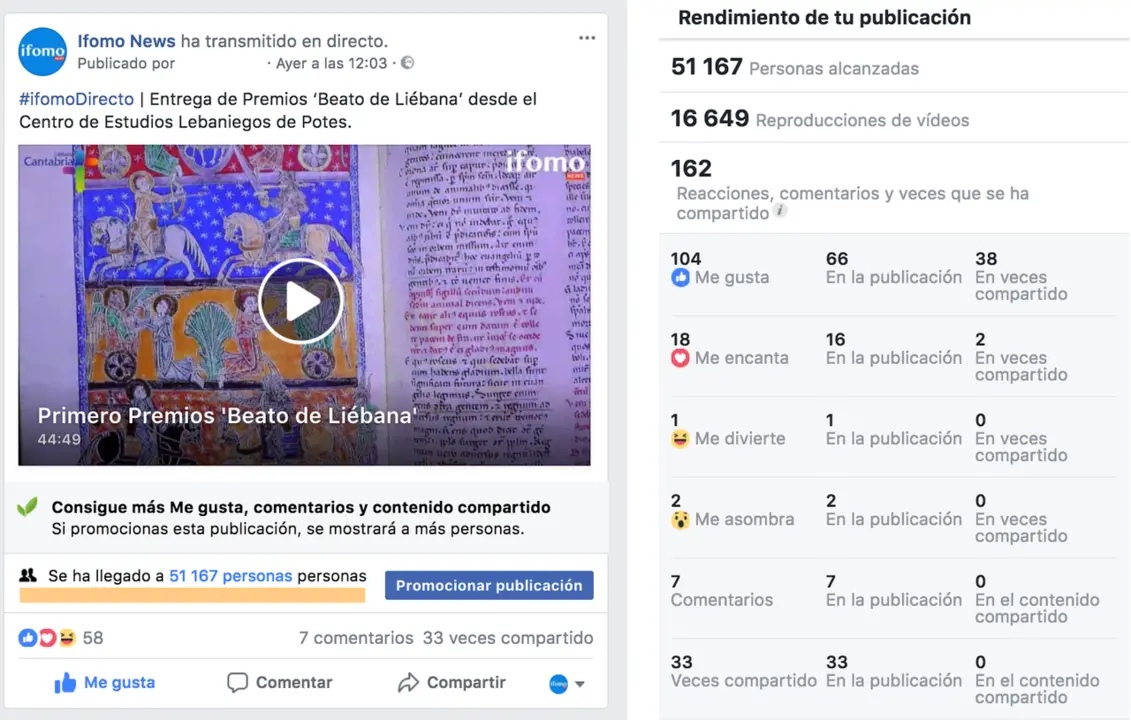The width and height of the screenshot is (1131, 720).
Task: Open the #ifomoDirecto hashtag link
Action: pos(76,99)
